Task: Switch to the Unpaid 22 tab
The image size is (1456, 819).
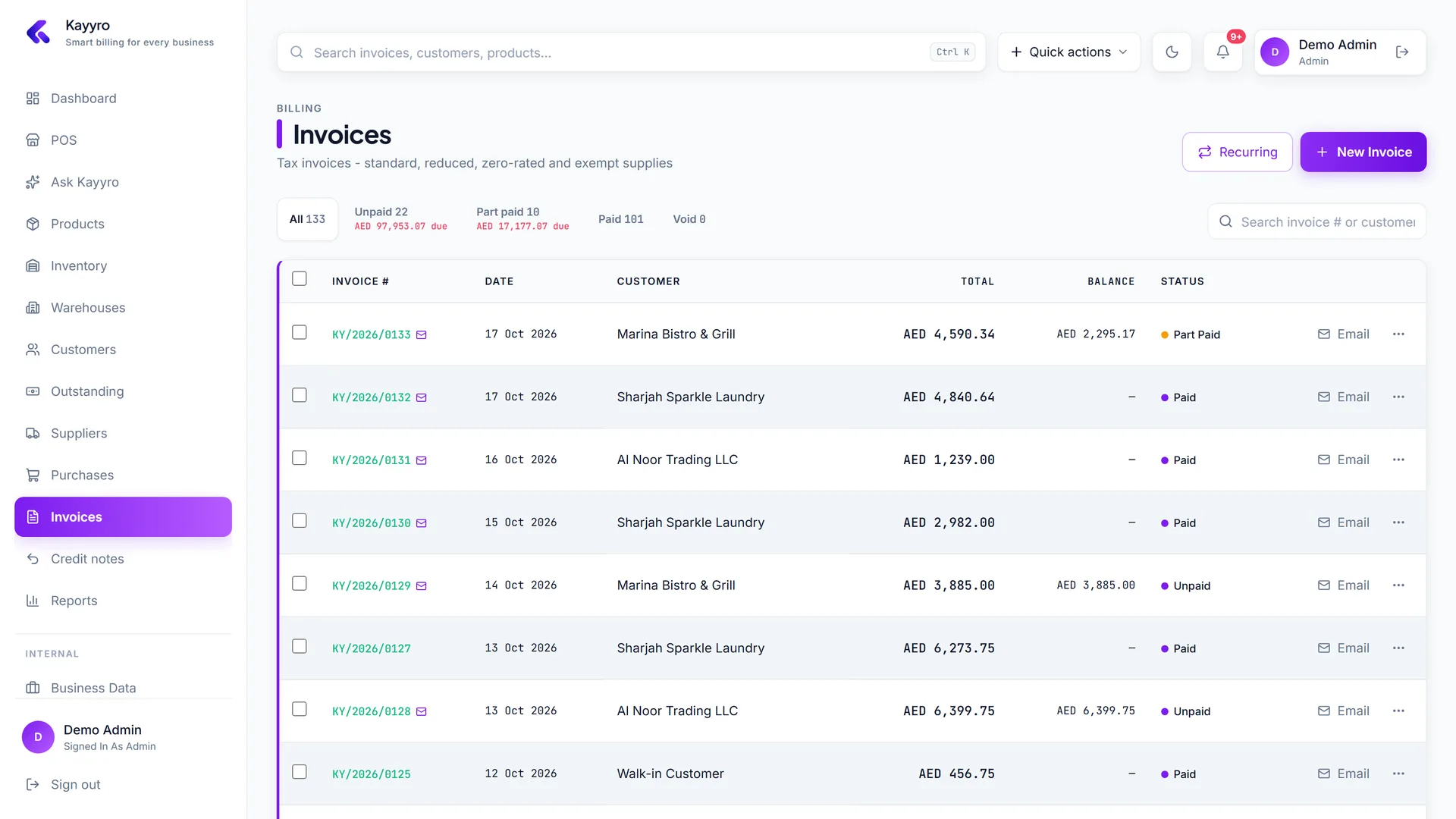Action: pos(400,219)
